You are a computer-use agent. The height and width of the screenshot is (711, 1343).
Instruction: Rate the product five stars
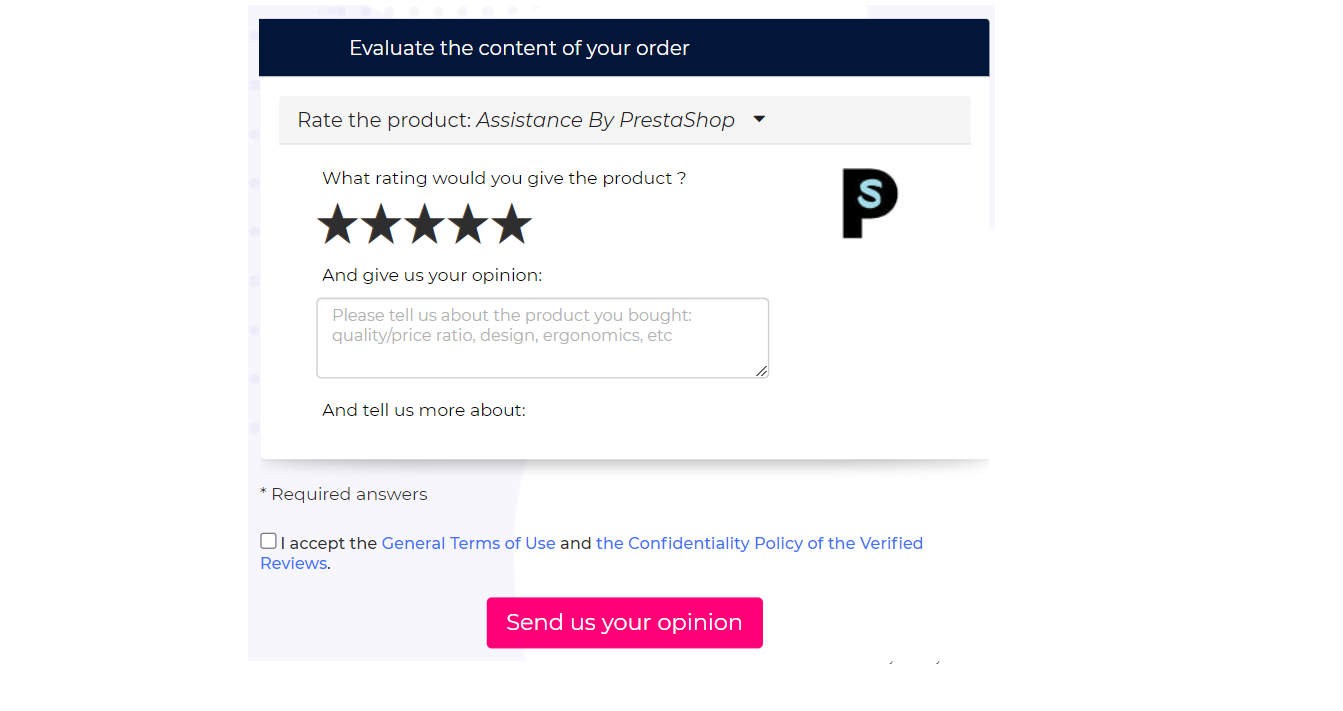512,224
